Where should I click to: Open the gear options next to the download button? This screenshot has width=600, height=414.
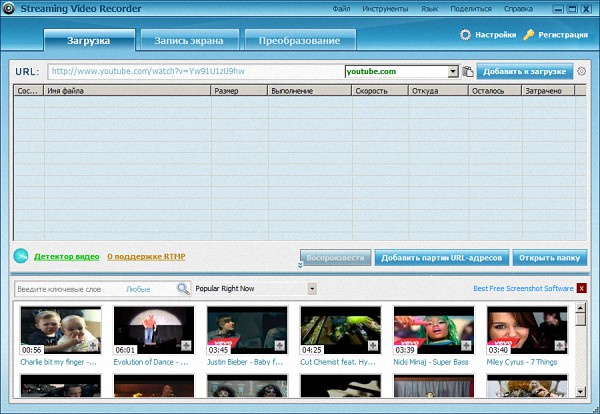coord(582,72)
